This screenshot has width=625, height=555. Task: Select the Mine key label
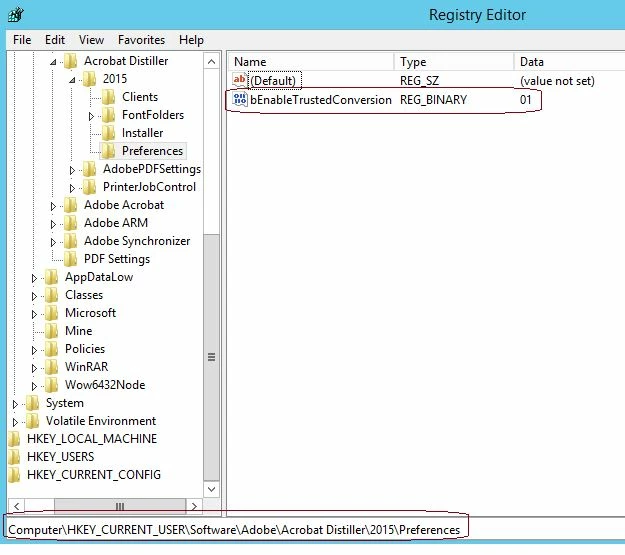[79, 331]
